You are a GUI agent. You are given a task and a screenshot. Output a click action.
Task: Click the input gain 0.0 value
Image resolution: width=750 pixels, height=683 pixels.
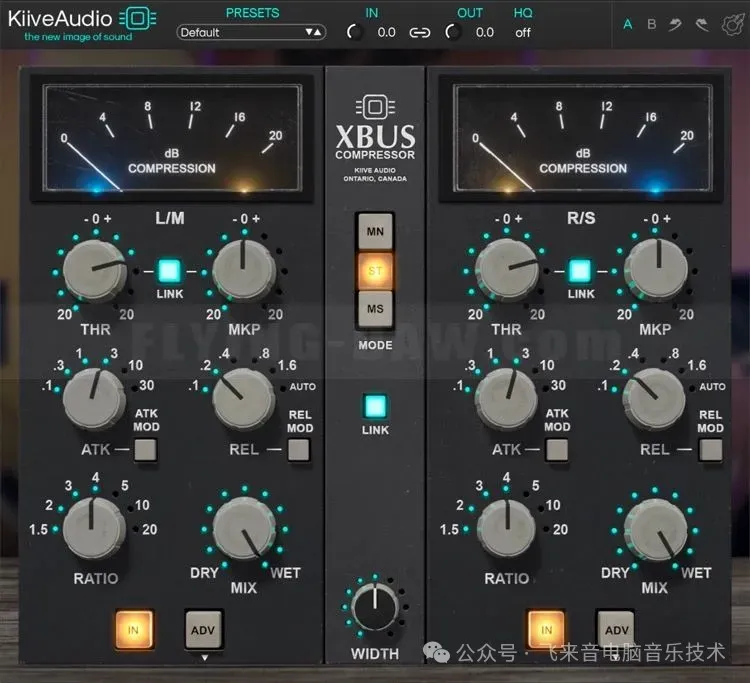386,33
